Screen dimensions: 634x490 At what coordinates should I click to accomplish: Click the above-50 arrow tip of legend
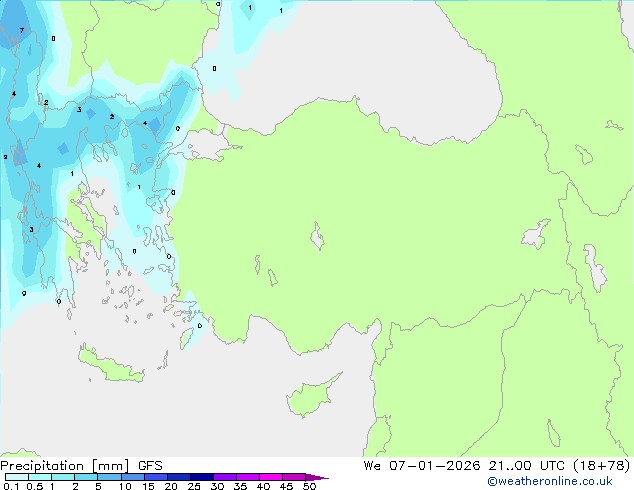pos(317,477)
